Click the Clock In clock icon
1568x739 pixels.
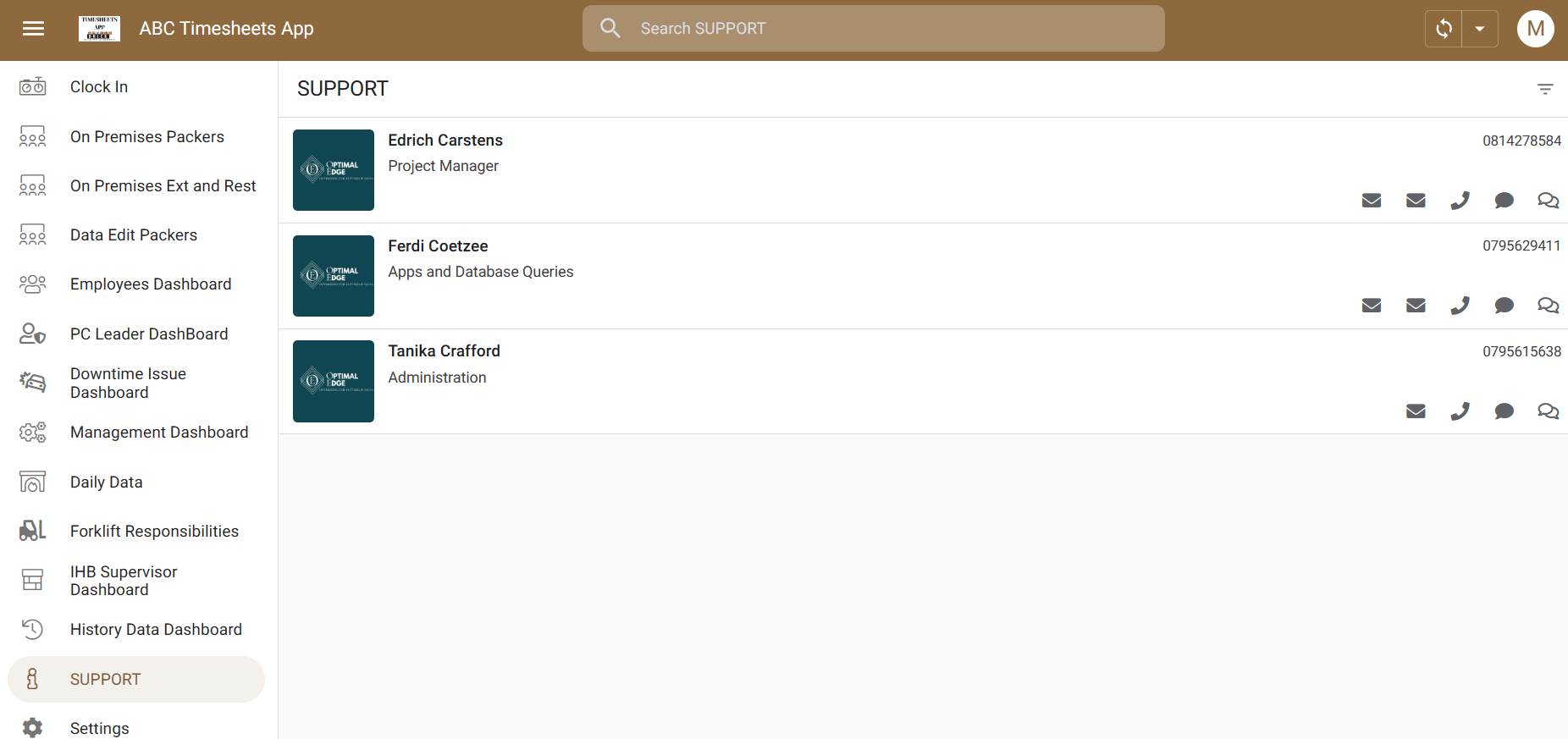[33, 86]
